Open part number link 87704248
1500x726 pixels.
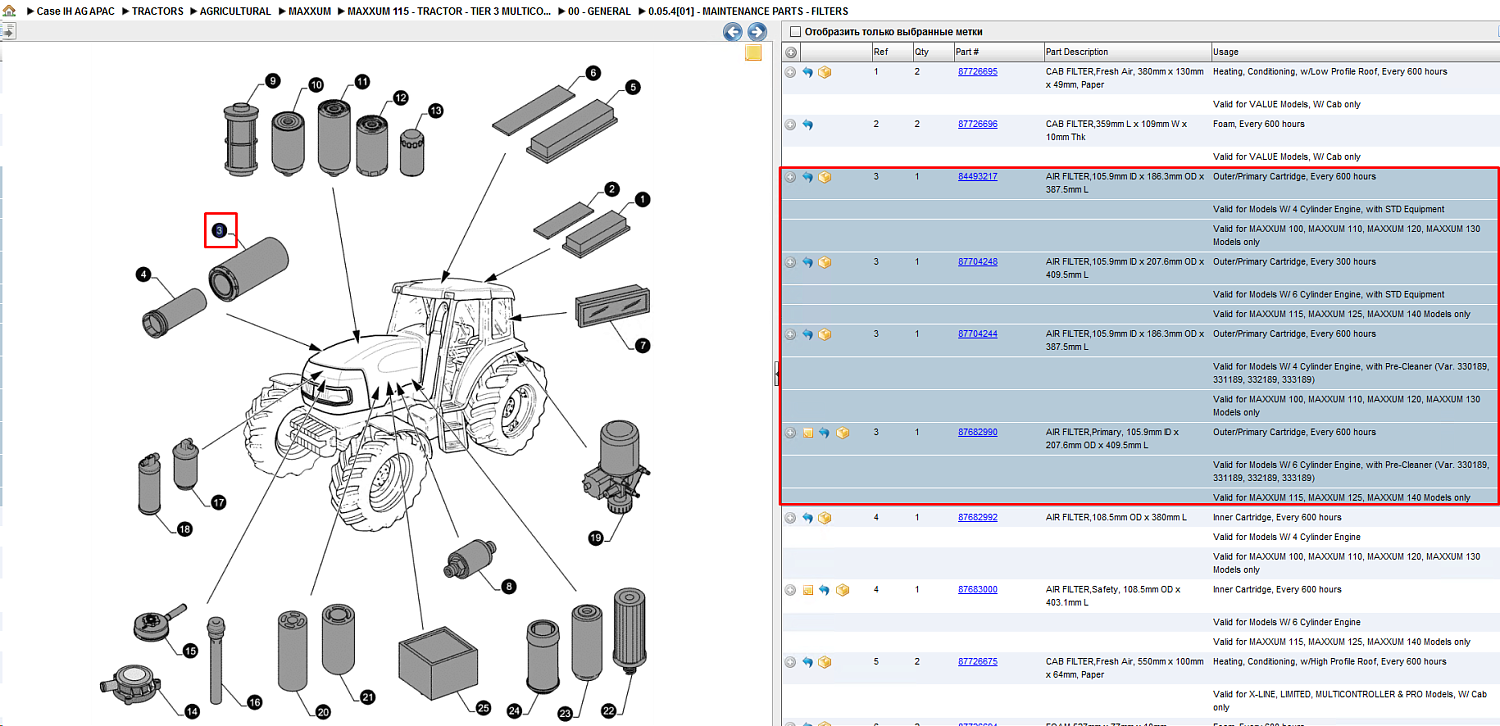tap(977, 262)
